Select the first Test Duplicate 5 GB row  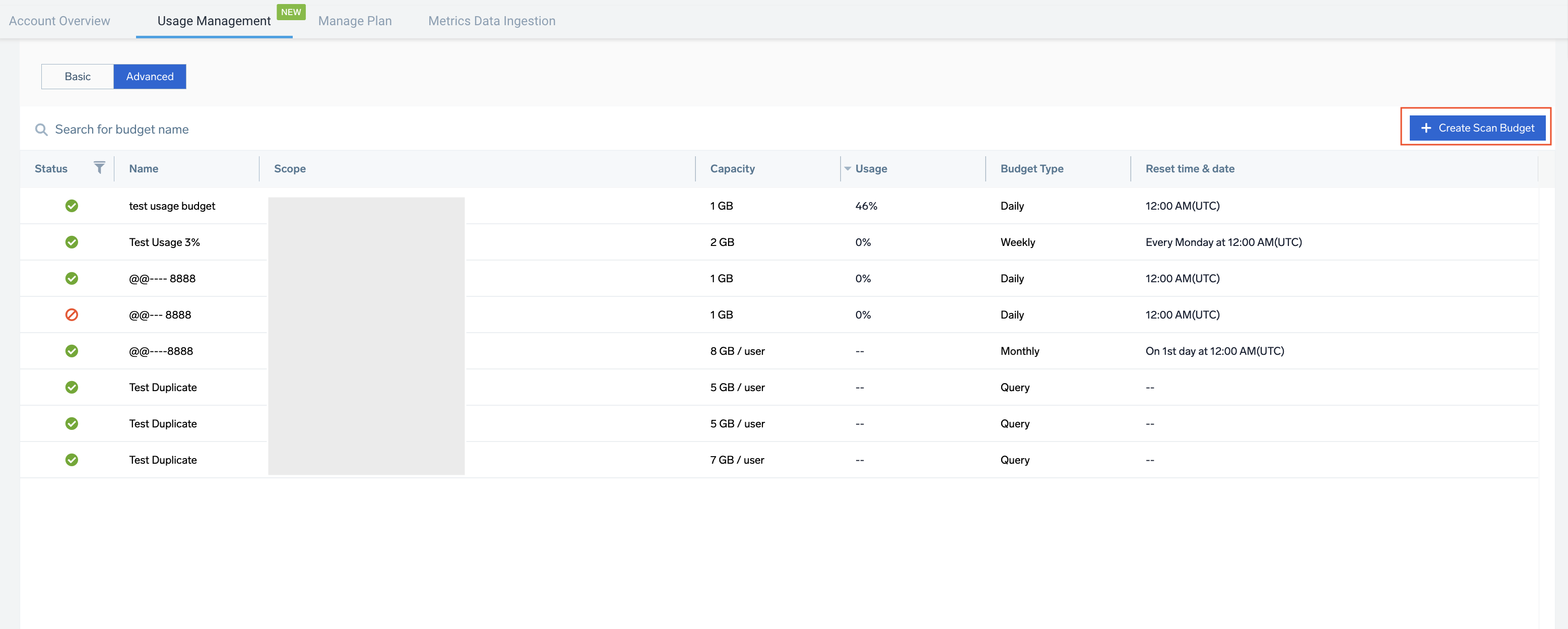(x=163, y=387)
